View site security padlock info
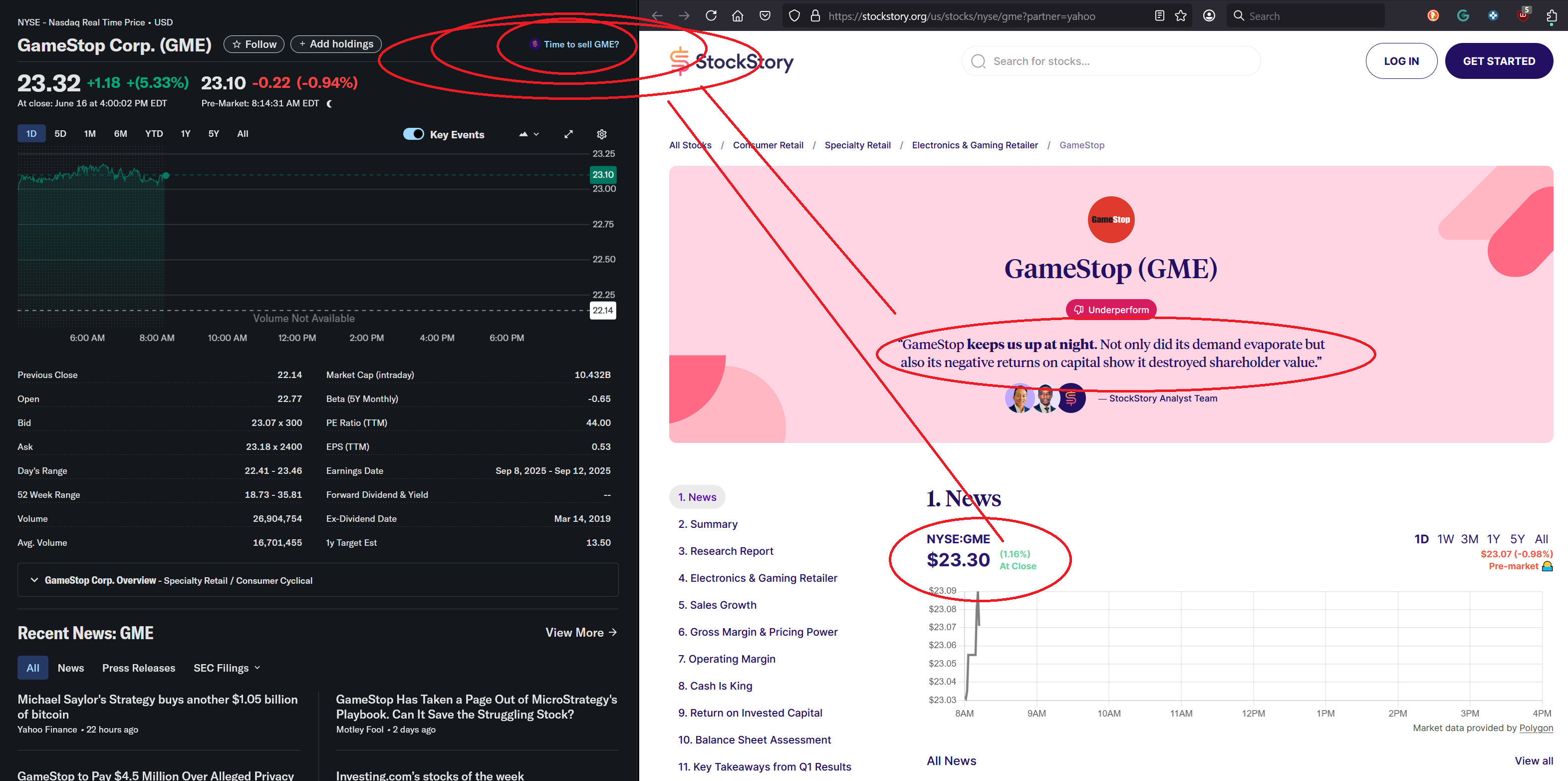This screenshot has width=1568, height=781. pyautogui.click(x=815, y=16)
